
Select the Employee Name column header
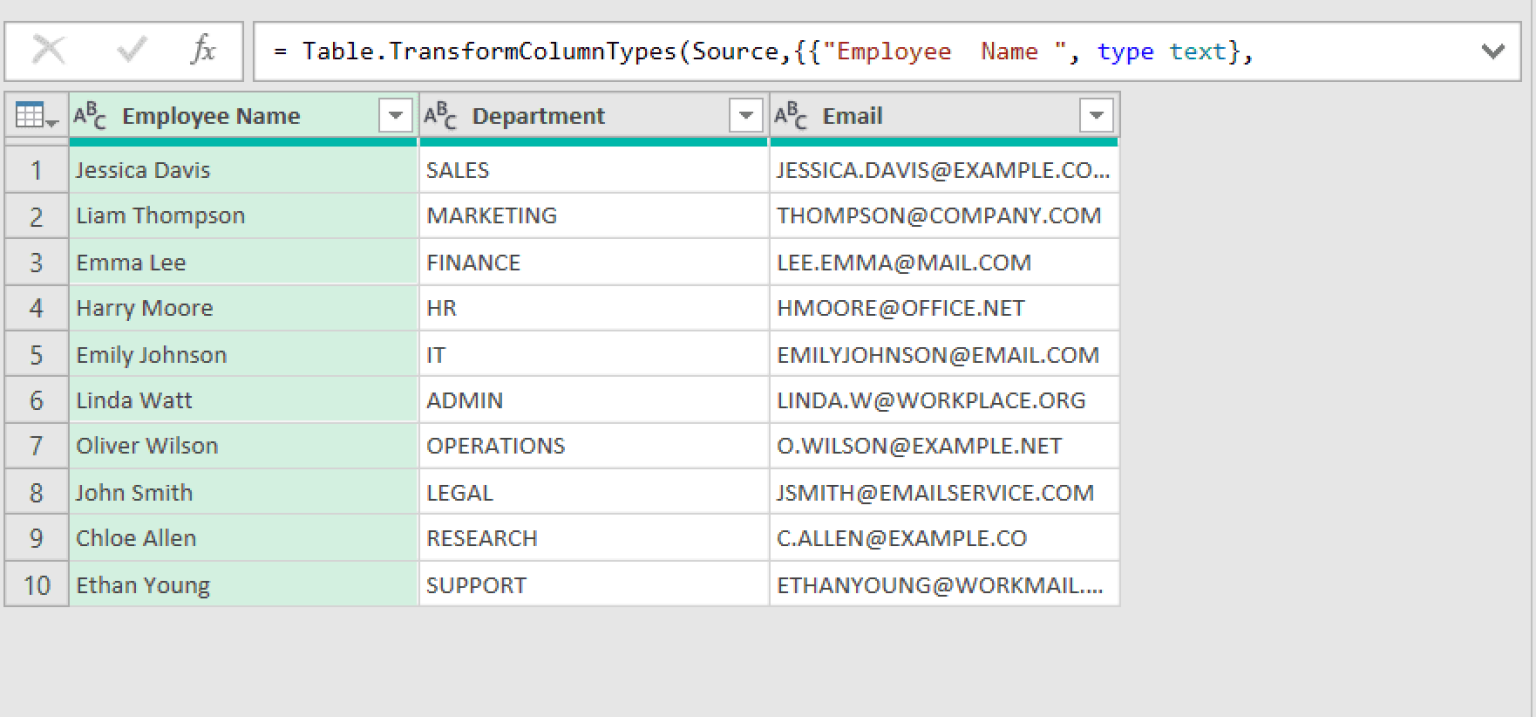(210, 115)
